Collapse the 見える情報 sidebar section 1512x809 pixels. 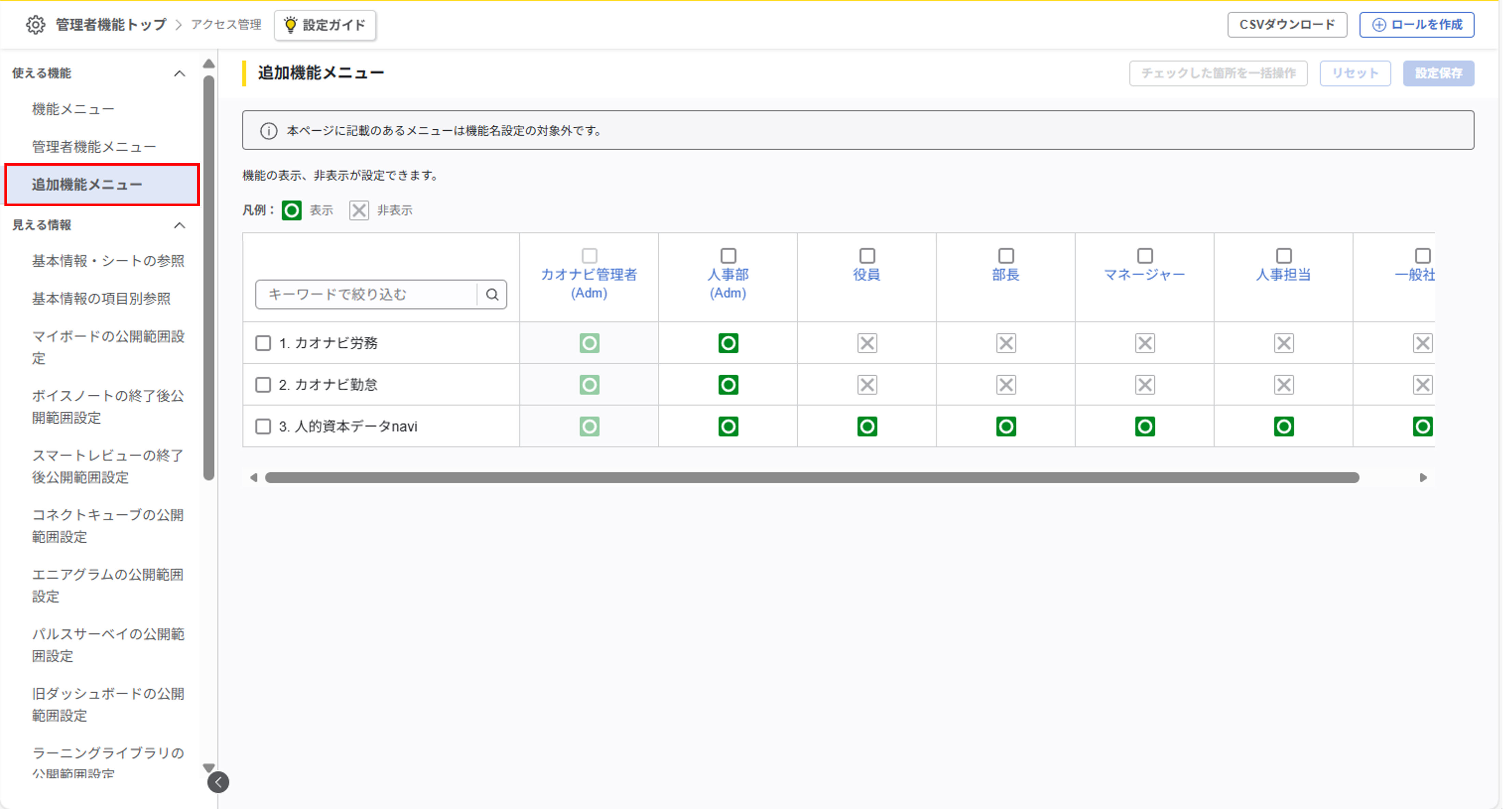(x=180, y=225)
